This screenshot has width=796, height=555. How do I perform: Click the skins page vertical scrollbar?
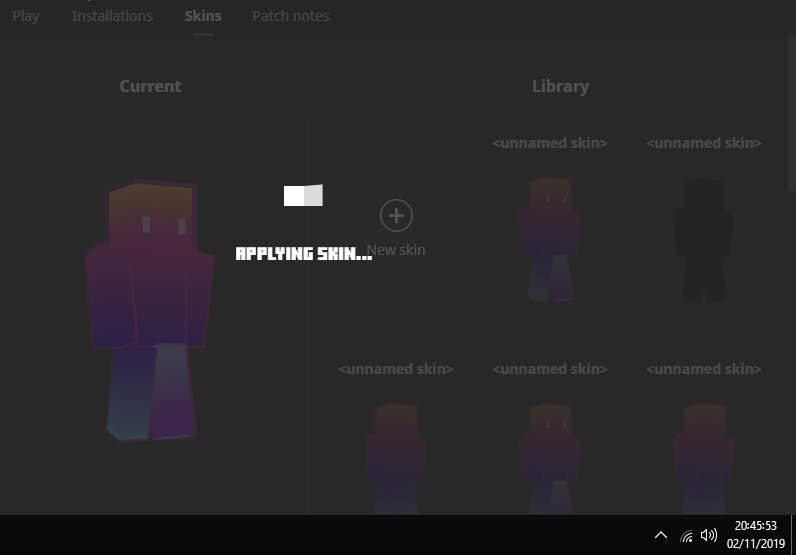791,114
